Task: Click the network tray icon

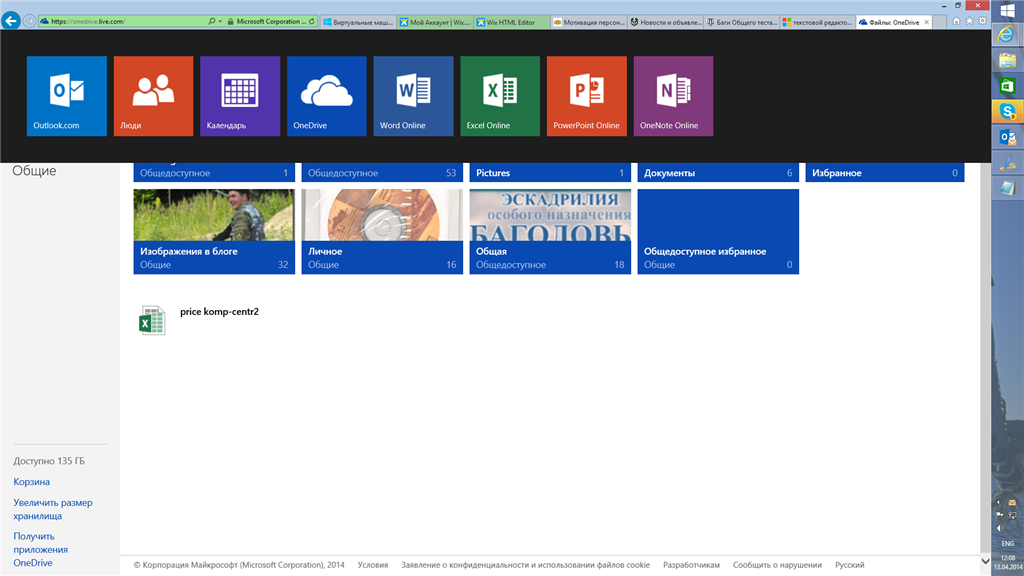Action: click(1012, 515)
